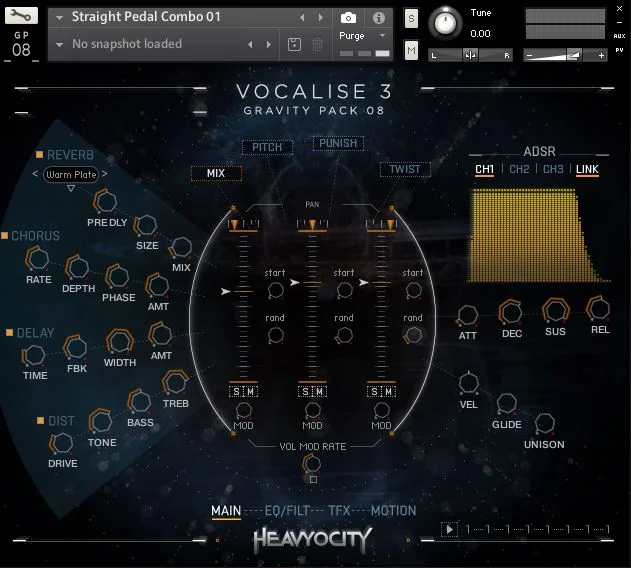
Task: Click the MIX macro button
Action: click(x=216, y=173)
